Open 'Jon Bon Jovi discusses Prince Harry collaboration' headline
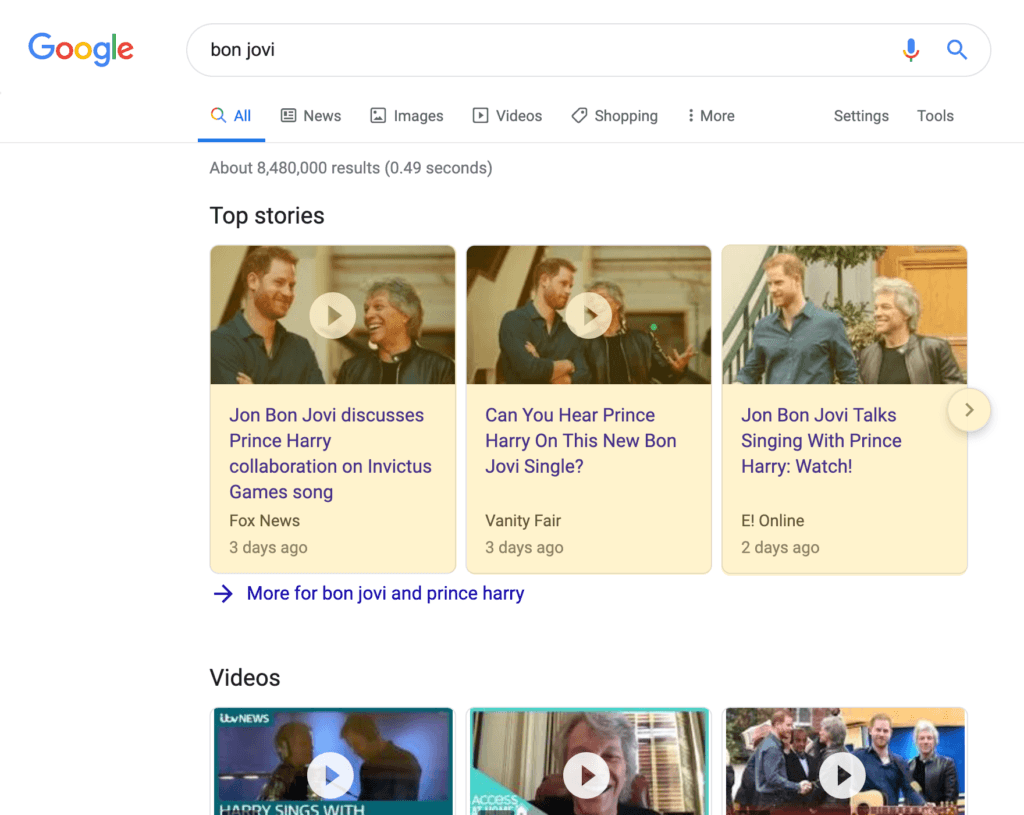Image resolution: width=1024 pixels, height=815 pixels. pyautogui.click(x=330, y=453)
